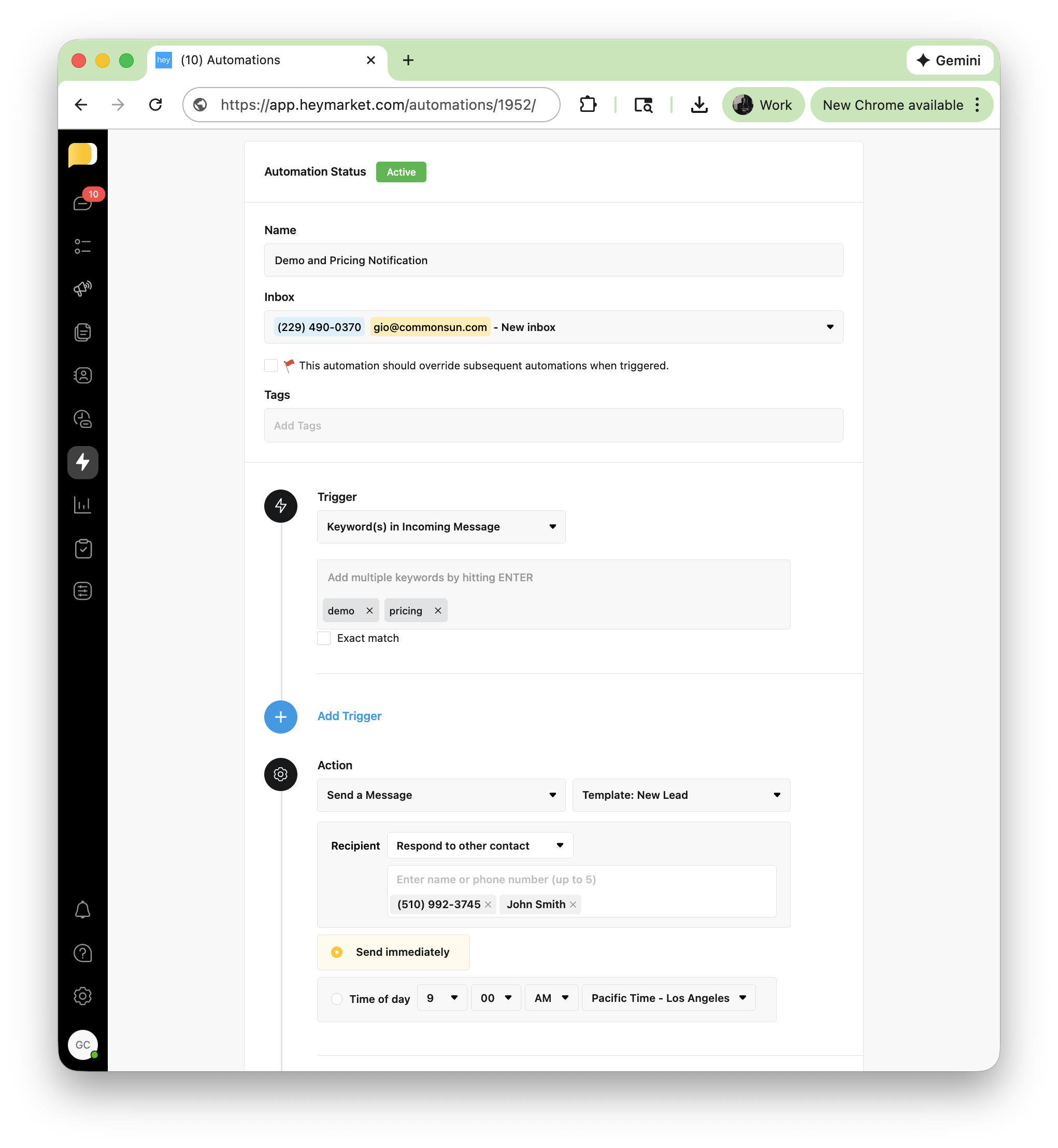1058x1148 pixels.
Task: Select the Time of day radio button
Action: (337, 999)
